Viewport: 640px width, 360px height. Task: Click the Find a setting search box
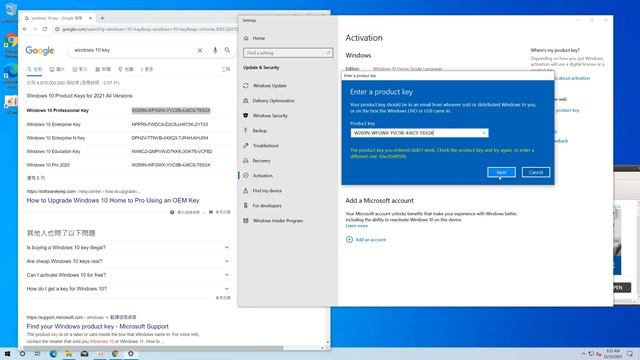(288, 53)
